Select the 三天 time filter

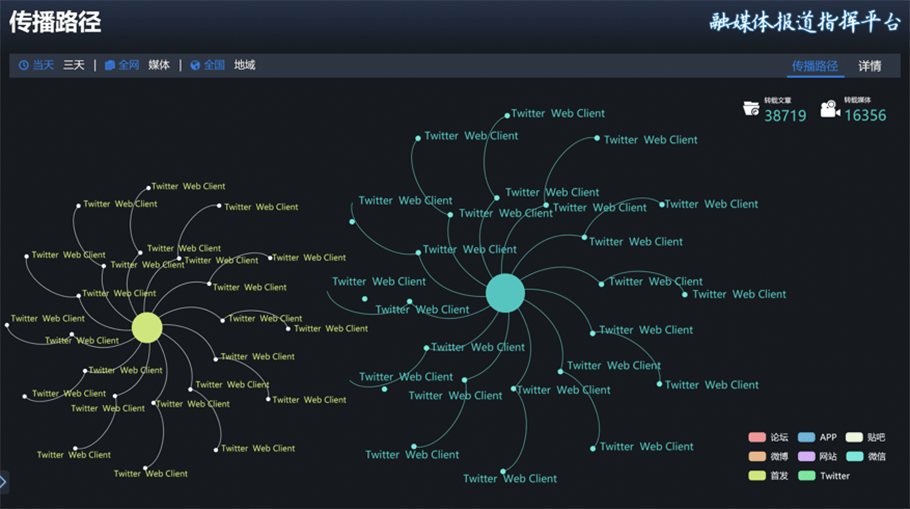point(74,65)
